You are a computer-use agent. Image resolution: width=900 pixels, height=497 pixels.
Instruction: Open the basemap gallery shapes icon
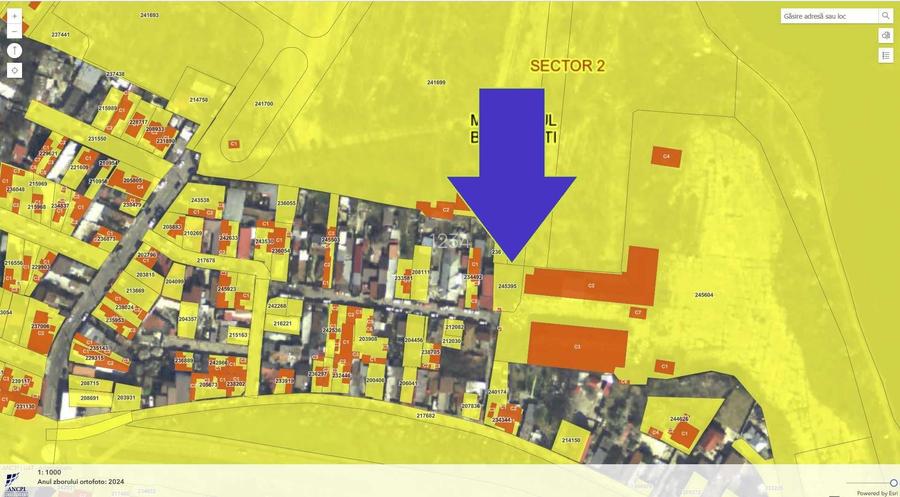886,36
